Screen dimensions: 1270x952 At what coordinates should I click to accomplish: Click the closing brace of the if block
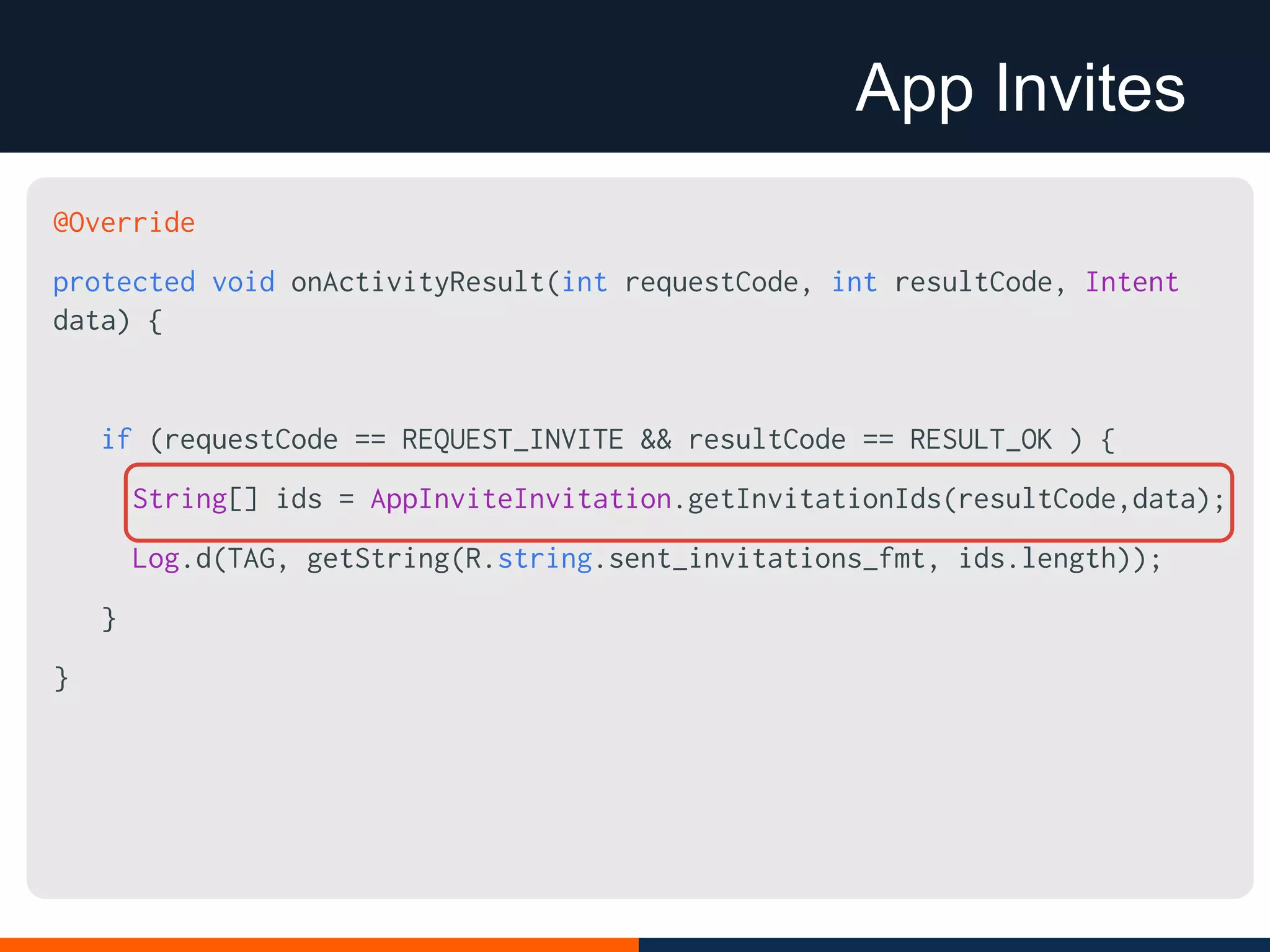tap(109, 619)
